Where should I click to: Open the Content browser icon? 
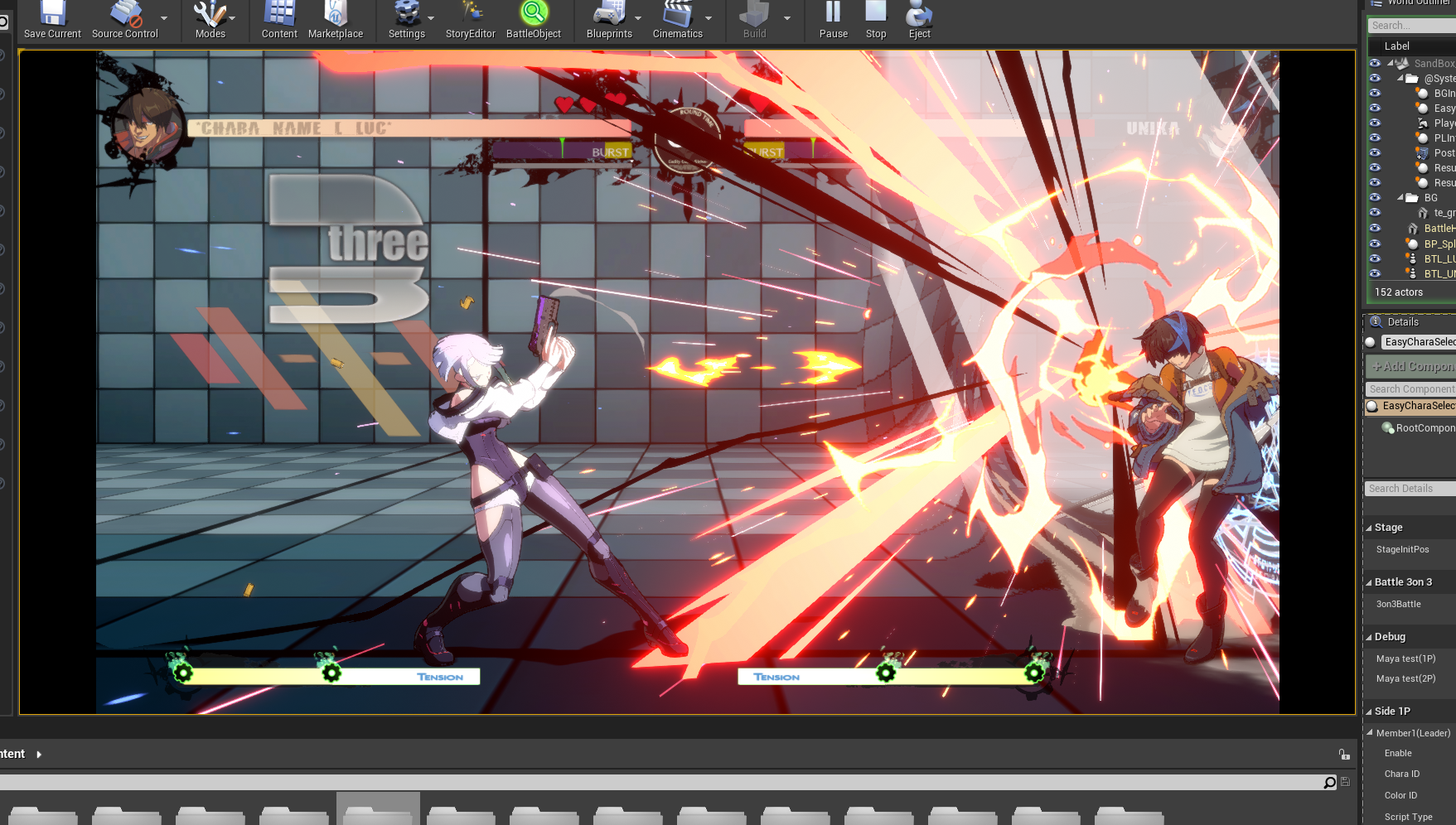(x=279, y=13)
